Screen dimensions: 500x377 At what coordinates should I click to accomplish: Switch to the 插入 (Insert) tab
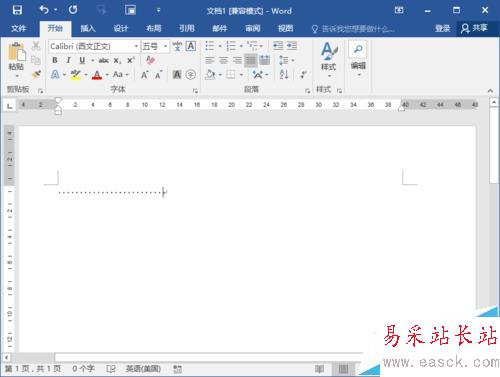click(88, 28)
